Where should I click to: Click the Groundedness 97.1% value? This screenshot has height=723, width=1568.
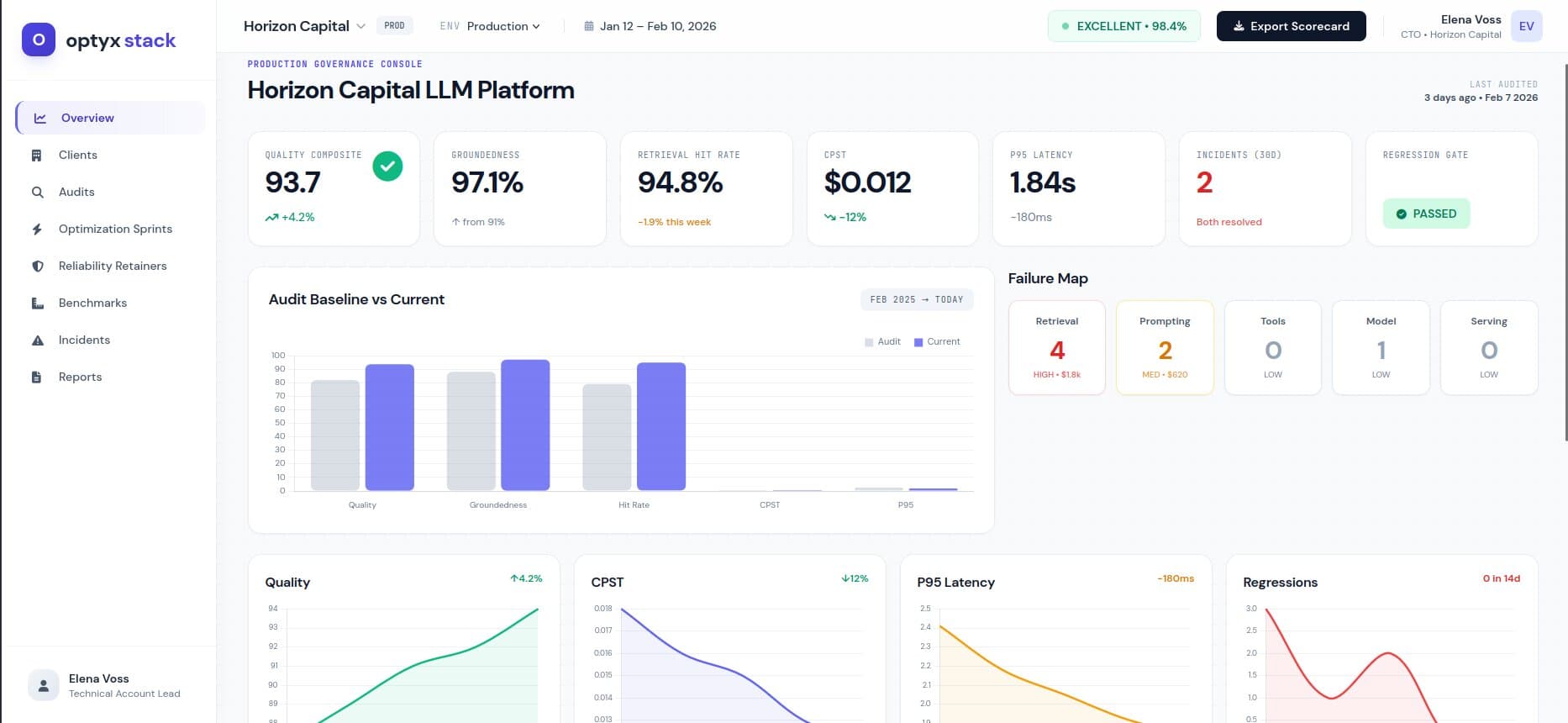[487, 182]
